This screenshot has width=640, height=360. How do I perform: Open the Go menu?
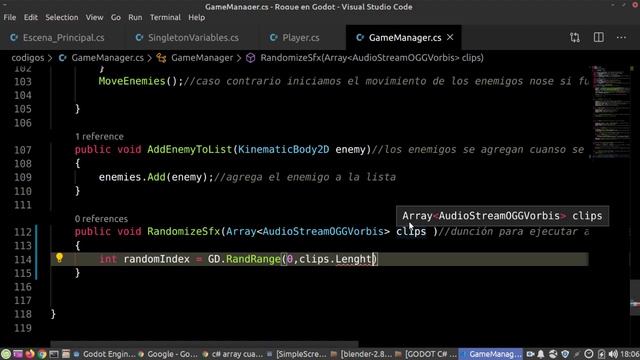(116, 18)
